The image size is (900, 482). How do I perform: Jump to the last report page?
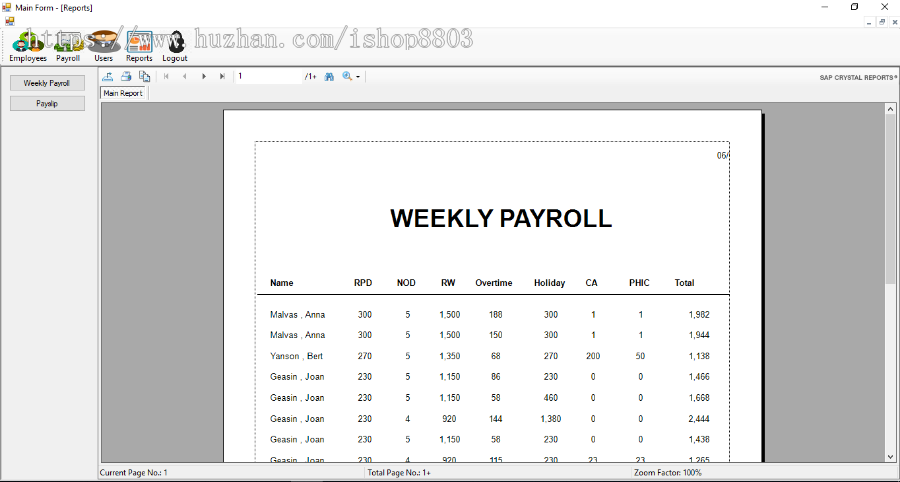222,76
